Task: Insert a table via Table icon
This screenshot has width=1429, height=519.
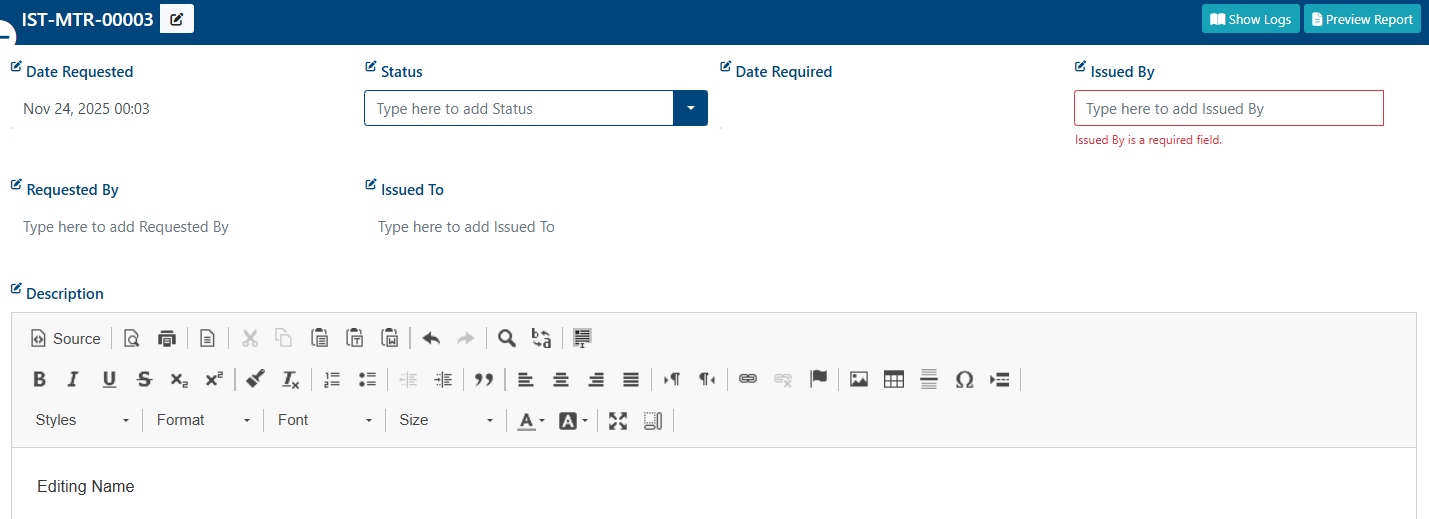Action: click(894, 380)
